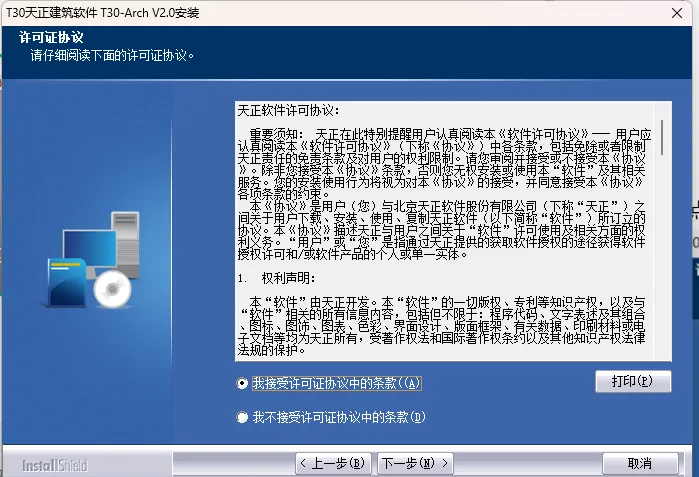The image size is (699, 477).
Task: Proceed with 下一步(N) button
Action: pyautogui.click(x=415, y=464)
